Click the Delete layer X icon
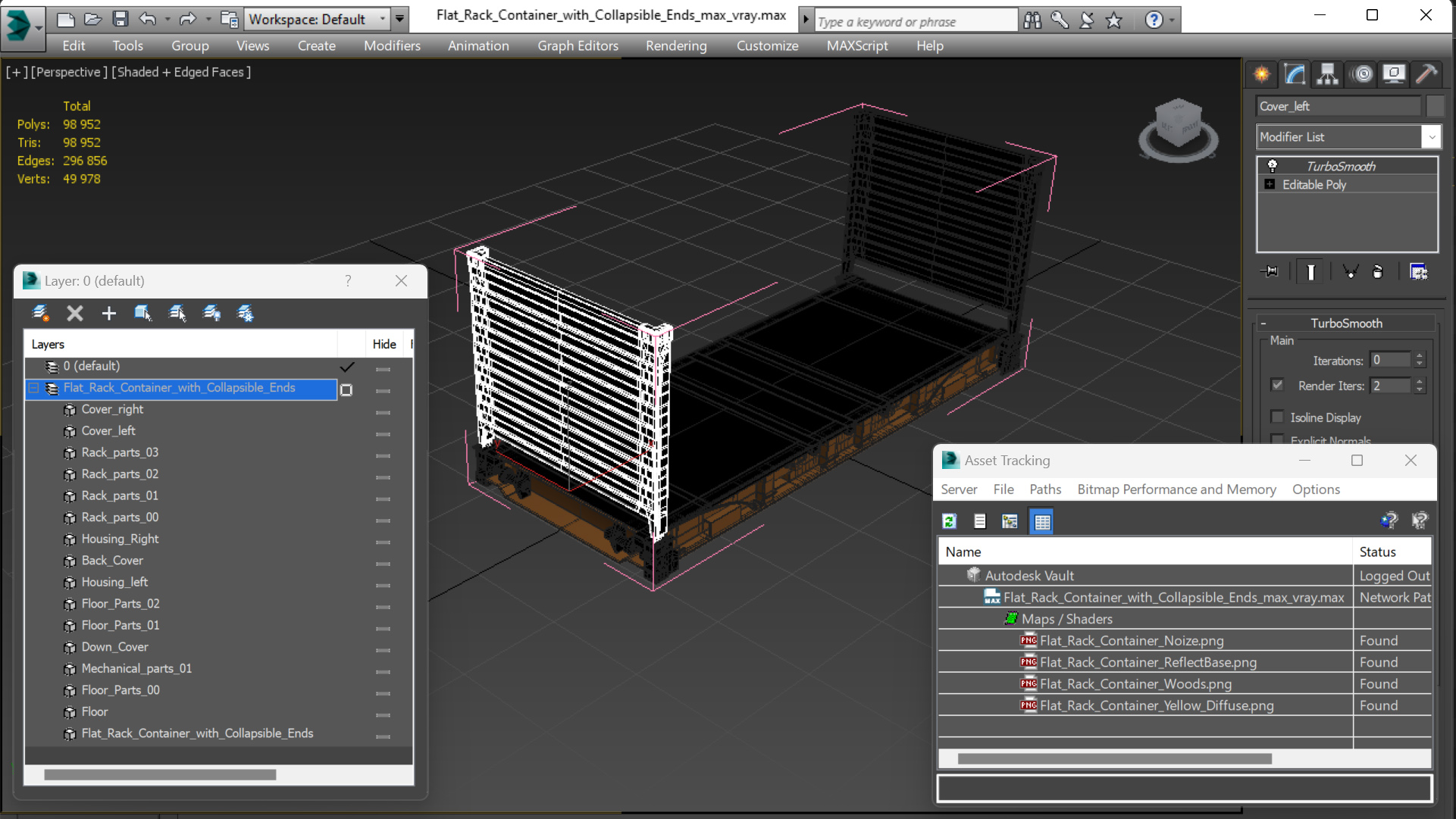The image size is (1456, 819). 74,313
